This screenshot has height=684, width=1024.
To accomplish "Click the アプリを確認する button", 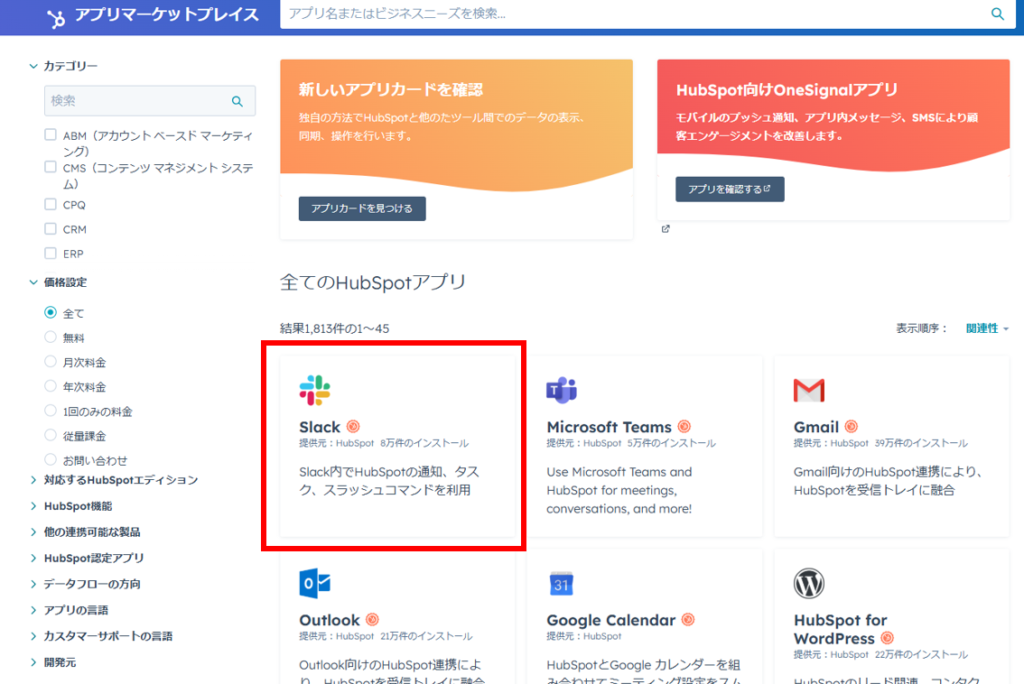I will pyautogui.click(x=729, y=189).
